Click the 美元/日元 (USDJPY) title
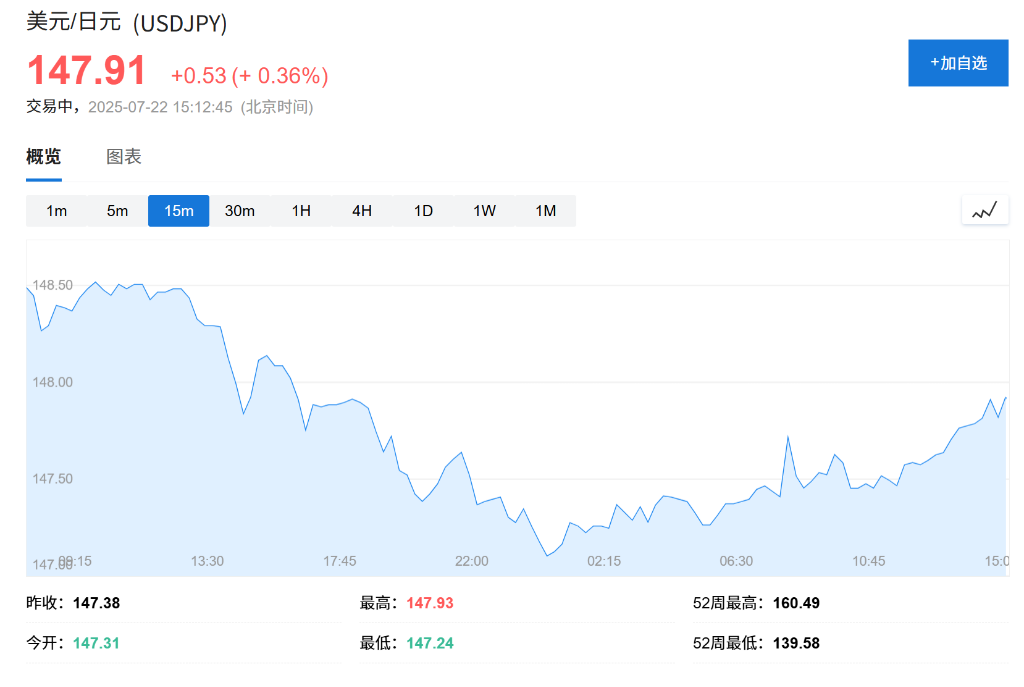Viewport: 1024px width, 687px height. point(127,22)
